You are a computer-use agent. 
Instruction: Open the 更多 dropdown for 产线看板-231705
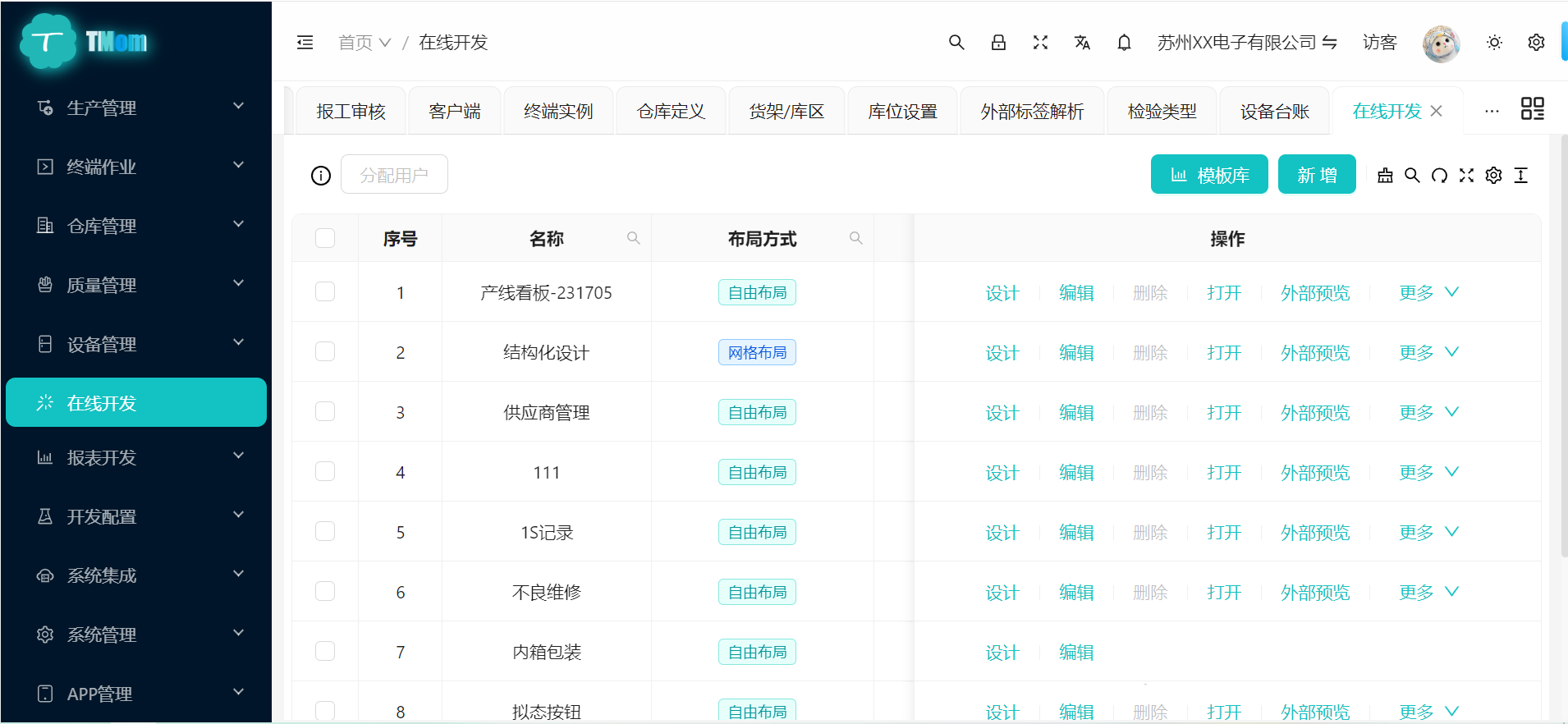[x=1428, y=293]
